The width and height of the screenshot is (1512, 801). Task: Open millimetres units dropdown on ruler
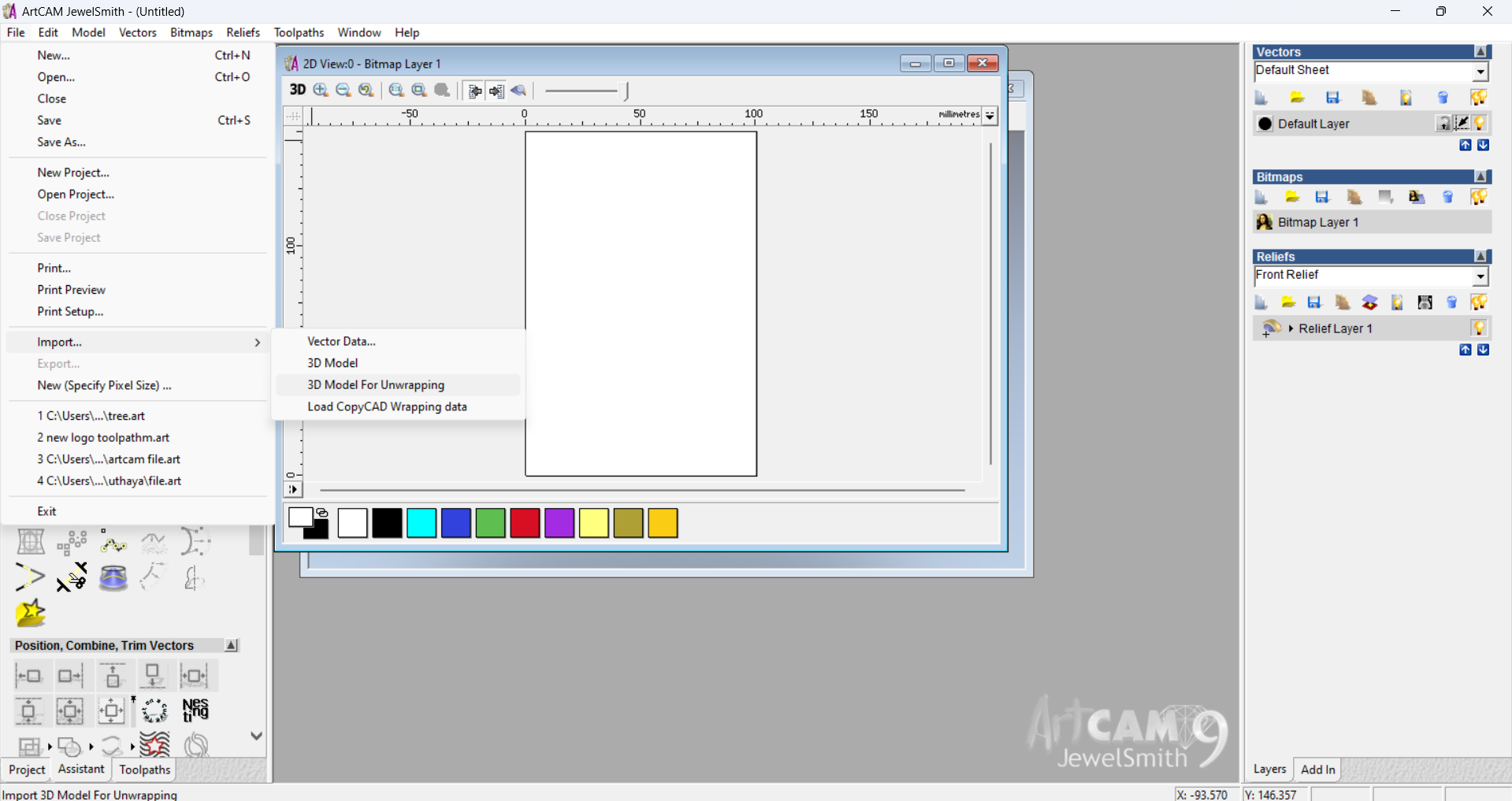tap(990, 116)
